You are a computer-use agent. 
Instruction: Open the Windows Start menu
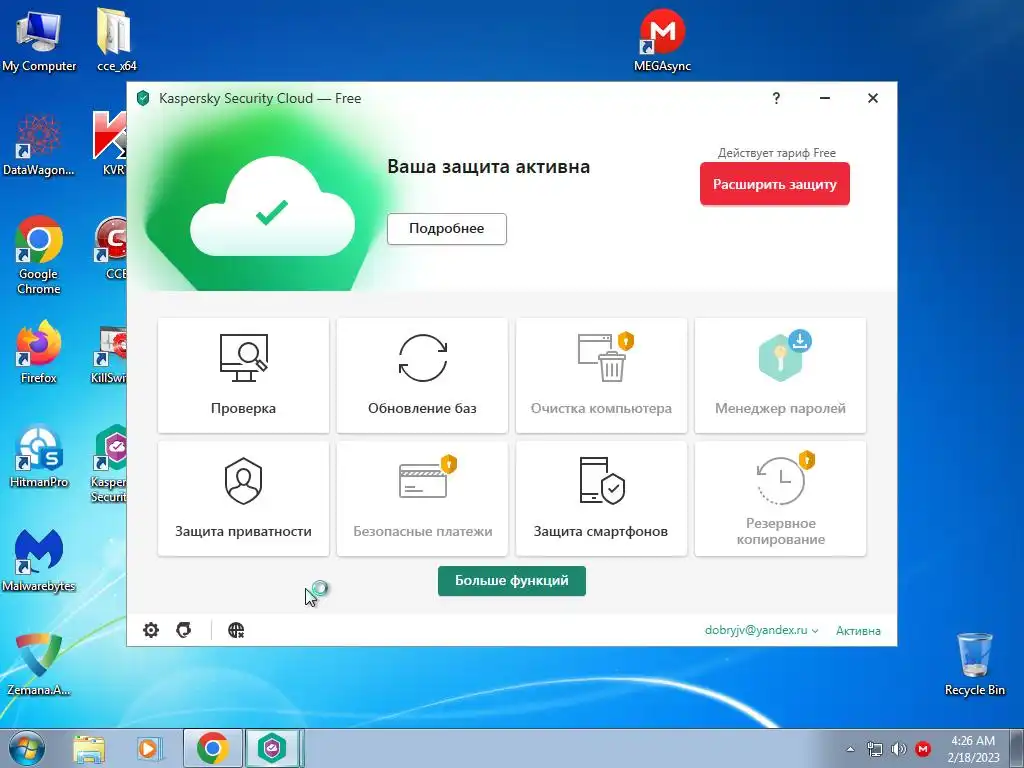click(x=27, y=748)
